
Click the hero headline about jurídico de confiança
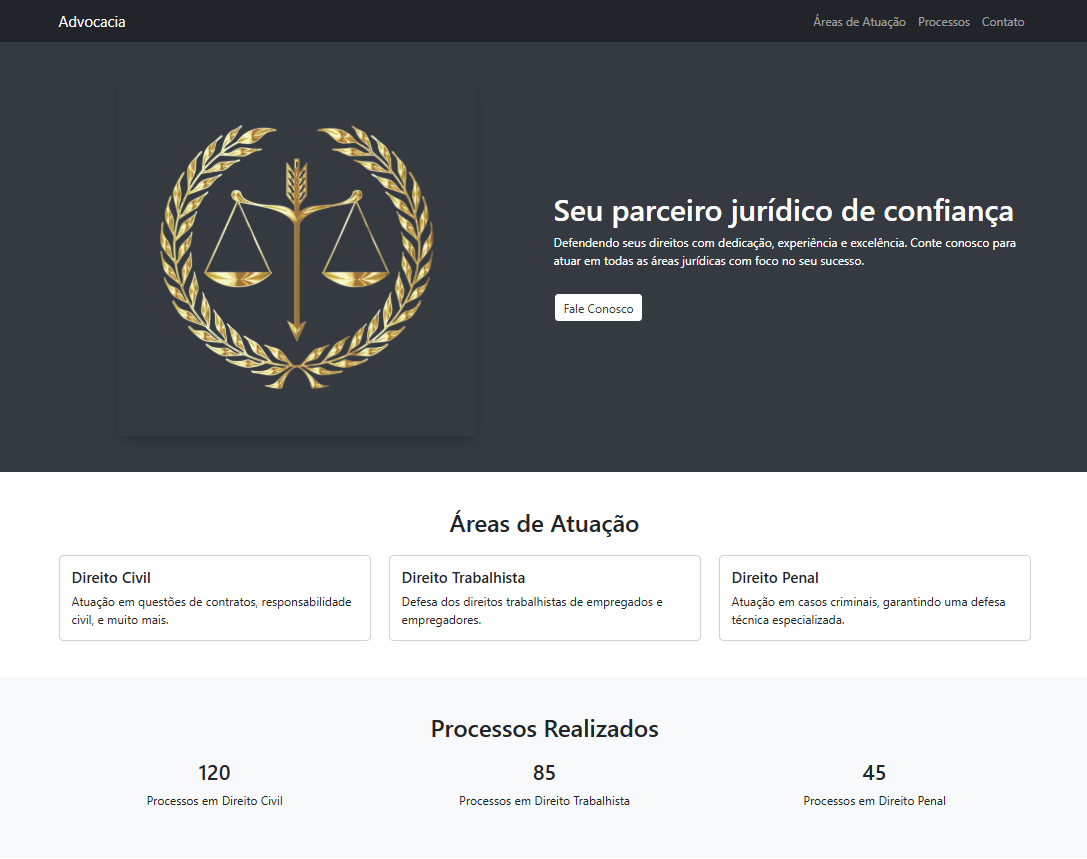[x=783, y=211]
